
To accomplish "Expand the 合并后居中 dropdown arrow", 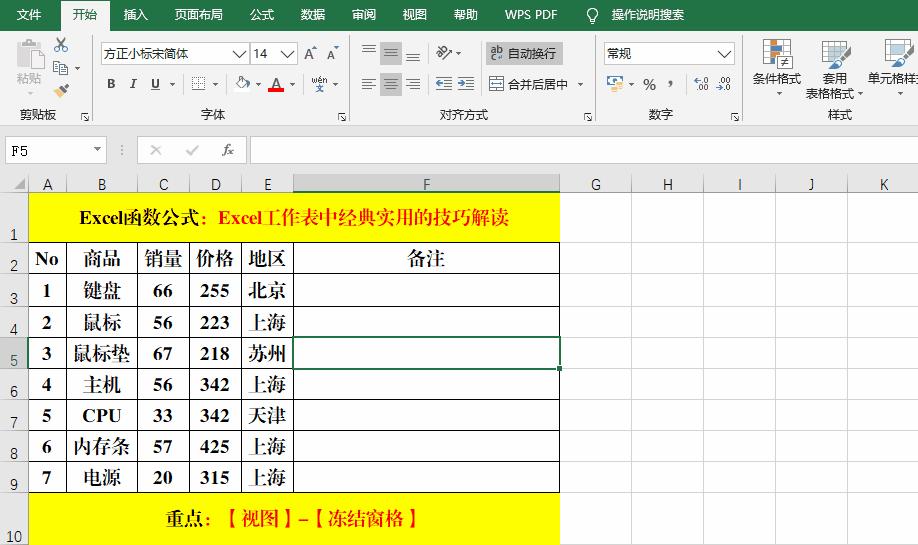I will [x=580, y=84].
